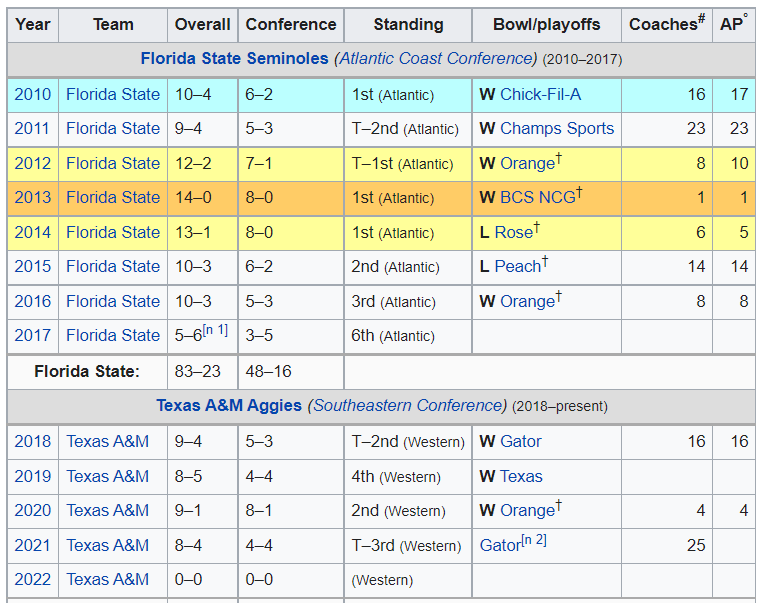The image size is (760, 603).
Task: Click the Southeastern Conference link
Action: click(x=407, y=406)
